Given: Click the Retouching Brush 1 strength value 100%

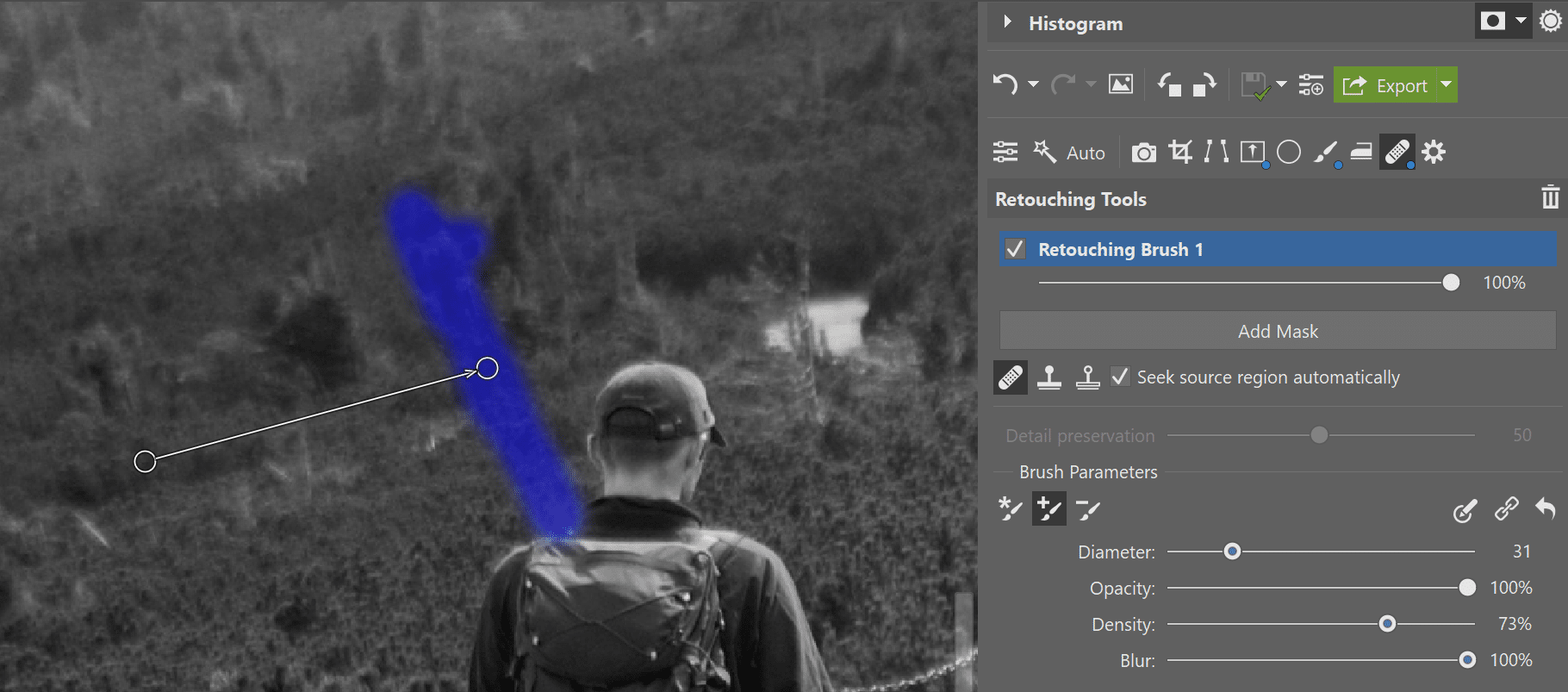Looking at the screenshot, I should [1504, 283].
